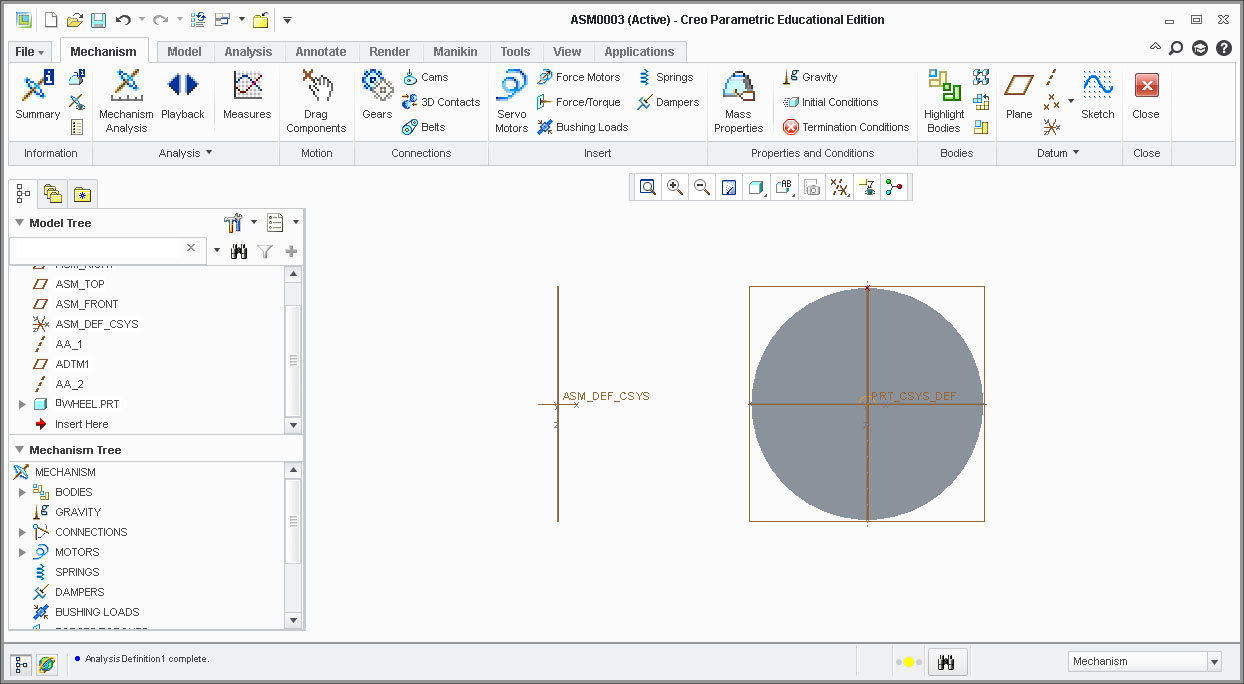Toggle the Gravity setting
The width and height of the screenshot is (1244, 684).
[810, 77]
